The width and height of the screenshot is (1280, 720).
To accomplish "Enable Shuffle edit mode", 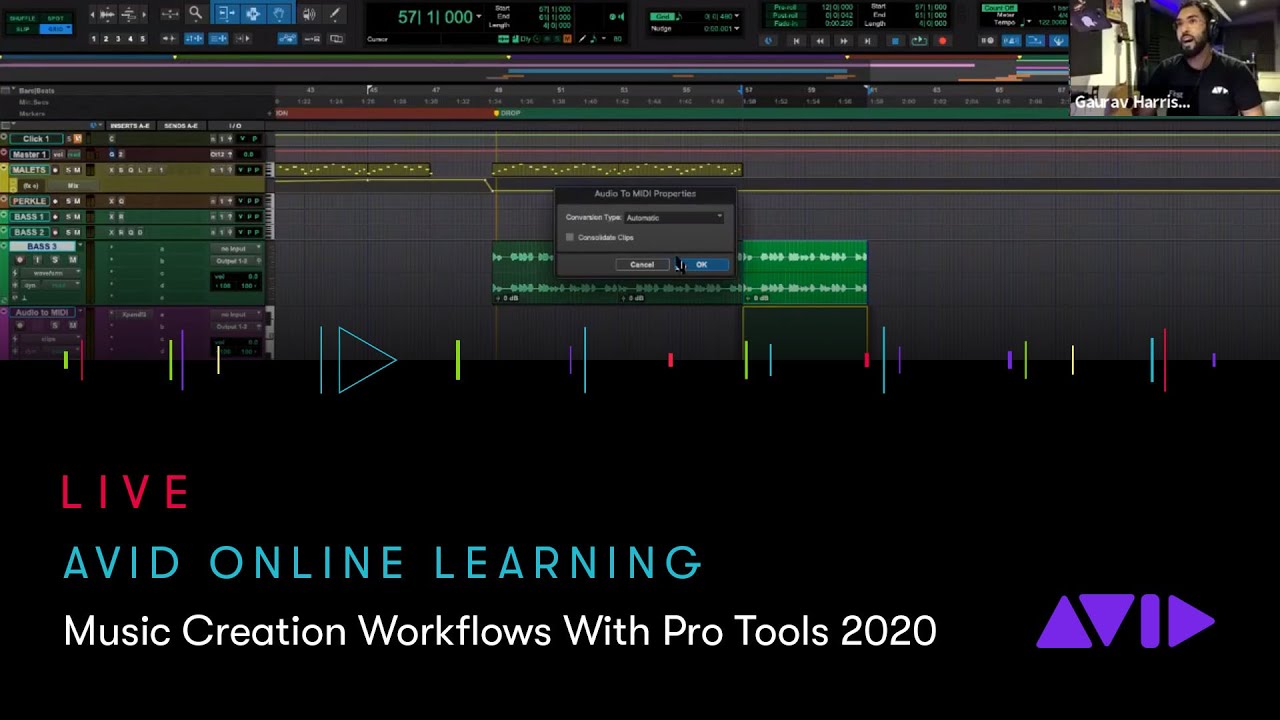I will click(x=22, y=18).
